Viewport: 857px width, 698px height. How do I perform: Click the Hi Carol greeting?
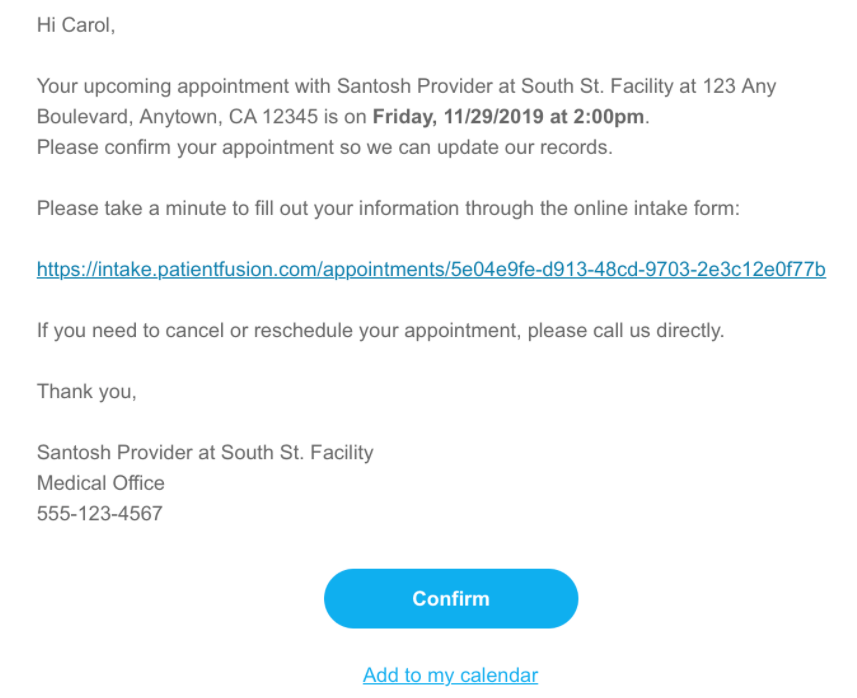tap(76, 25)
